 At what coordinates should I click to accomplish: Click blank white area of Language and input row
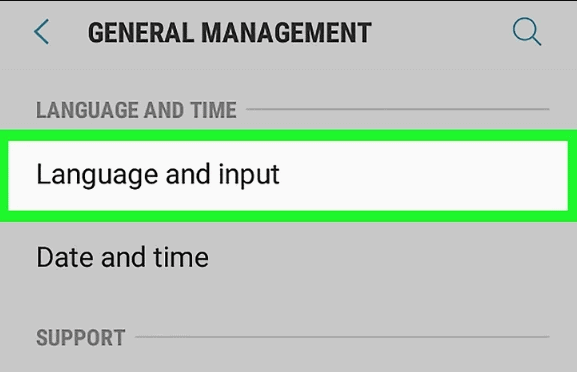[x=423, y=176]
